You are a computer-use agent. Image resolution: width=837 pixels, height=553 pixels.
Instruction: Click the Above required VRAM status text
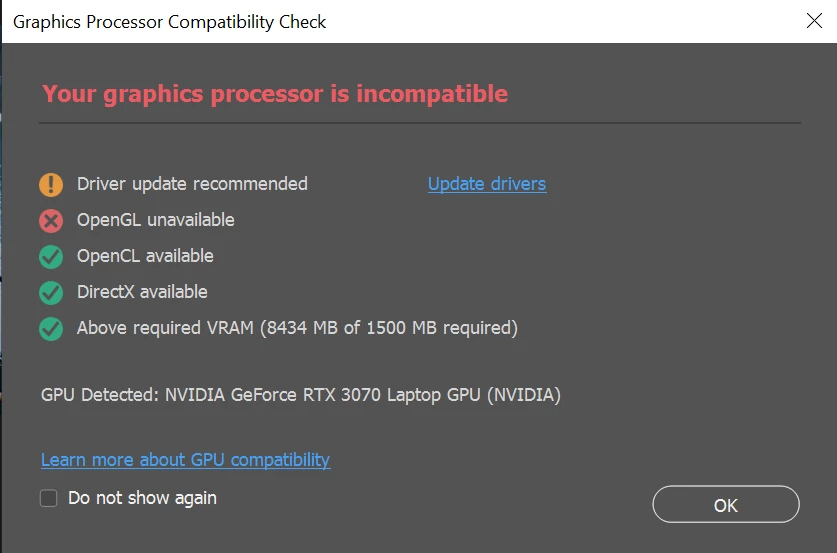(297, 328)
